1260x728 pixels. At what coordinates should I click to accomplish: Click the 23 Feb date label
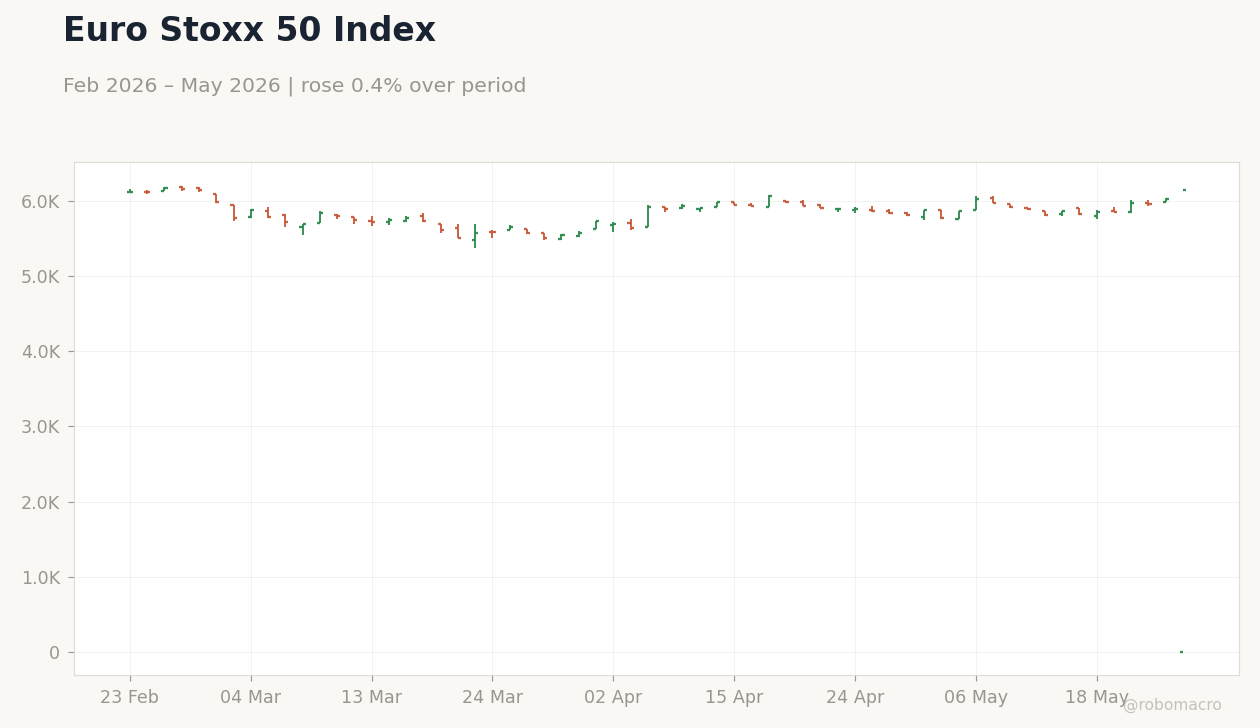pyautogui.click(x=129, y=697)
